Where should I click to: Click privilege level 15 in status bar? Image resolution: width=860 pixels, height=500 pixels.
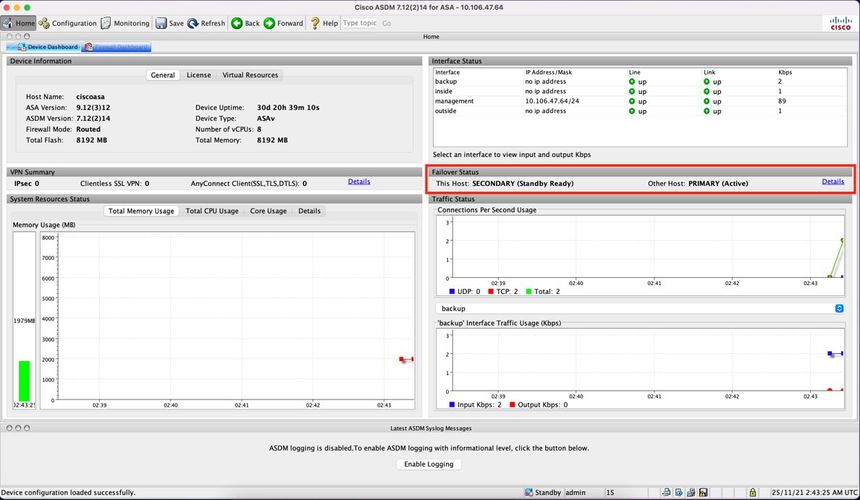click(610, 492)
